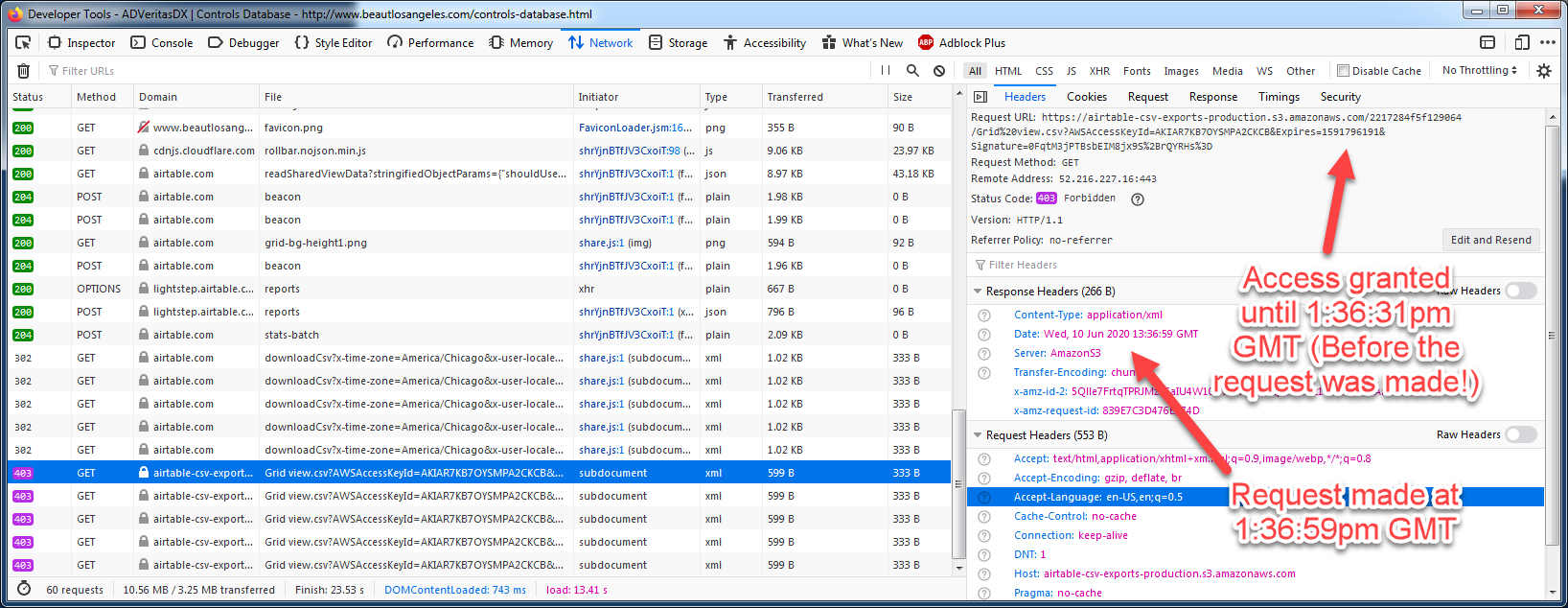
Task: Select the grid-bg-height1.png request row
Action: coord(479,243)
